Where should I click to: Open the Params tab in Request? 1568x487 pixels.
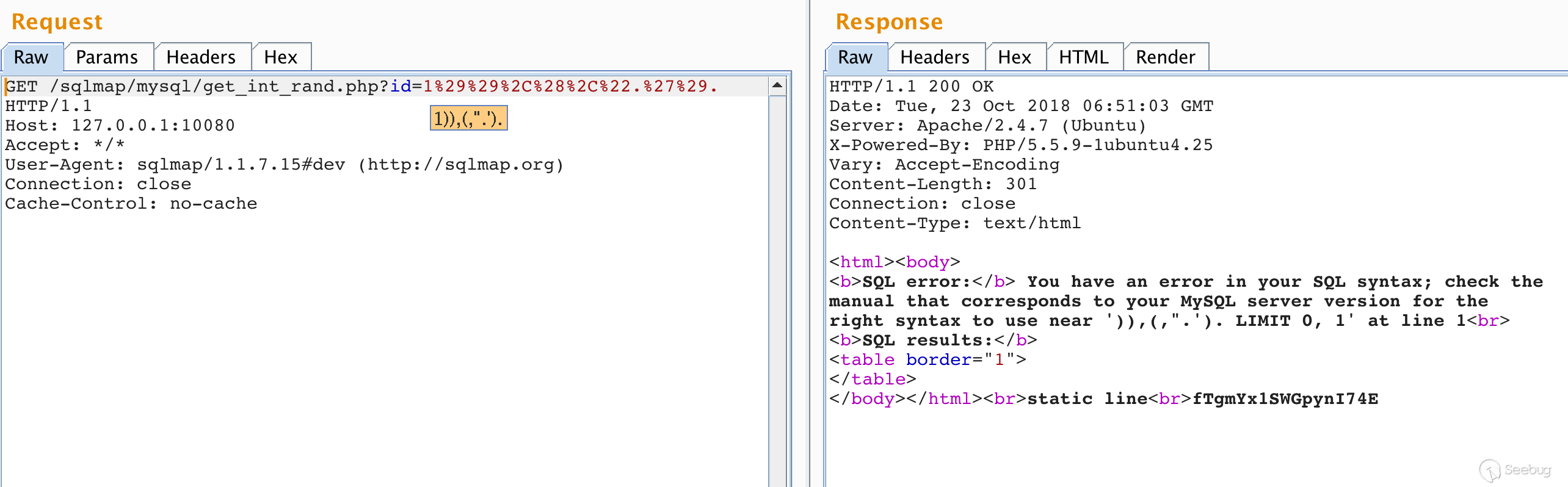click(x=107, y=57)
